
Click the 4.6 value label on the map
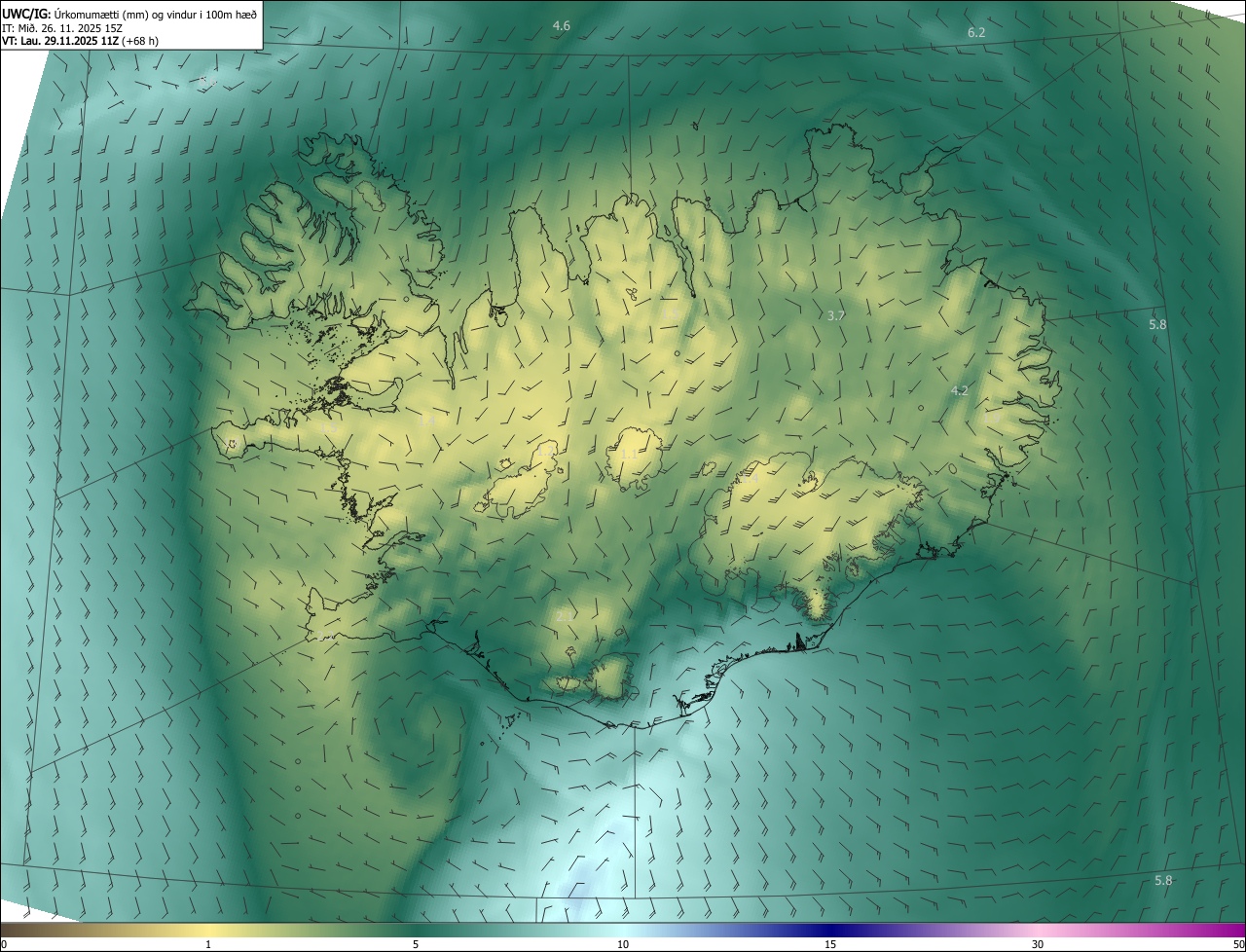tap(562, 25)
